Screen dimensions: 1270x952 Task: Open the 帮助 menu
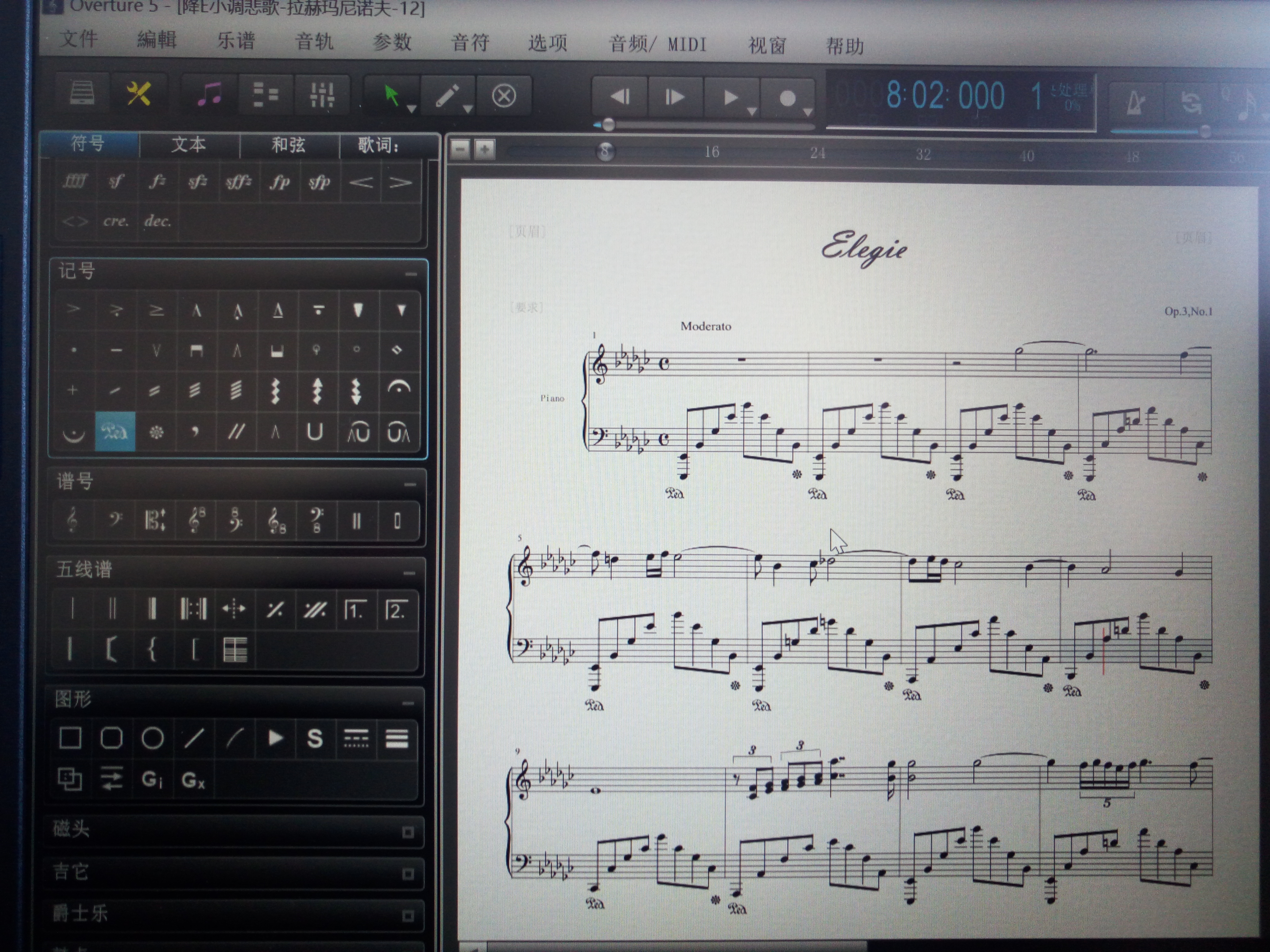(844, 46)
